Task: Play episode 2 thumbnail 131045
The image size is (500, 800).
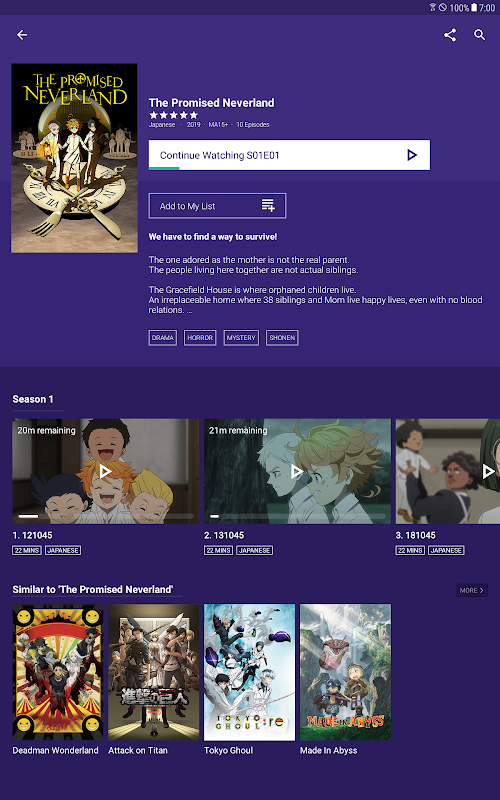Action: [297, 471]
